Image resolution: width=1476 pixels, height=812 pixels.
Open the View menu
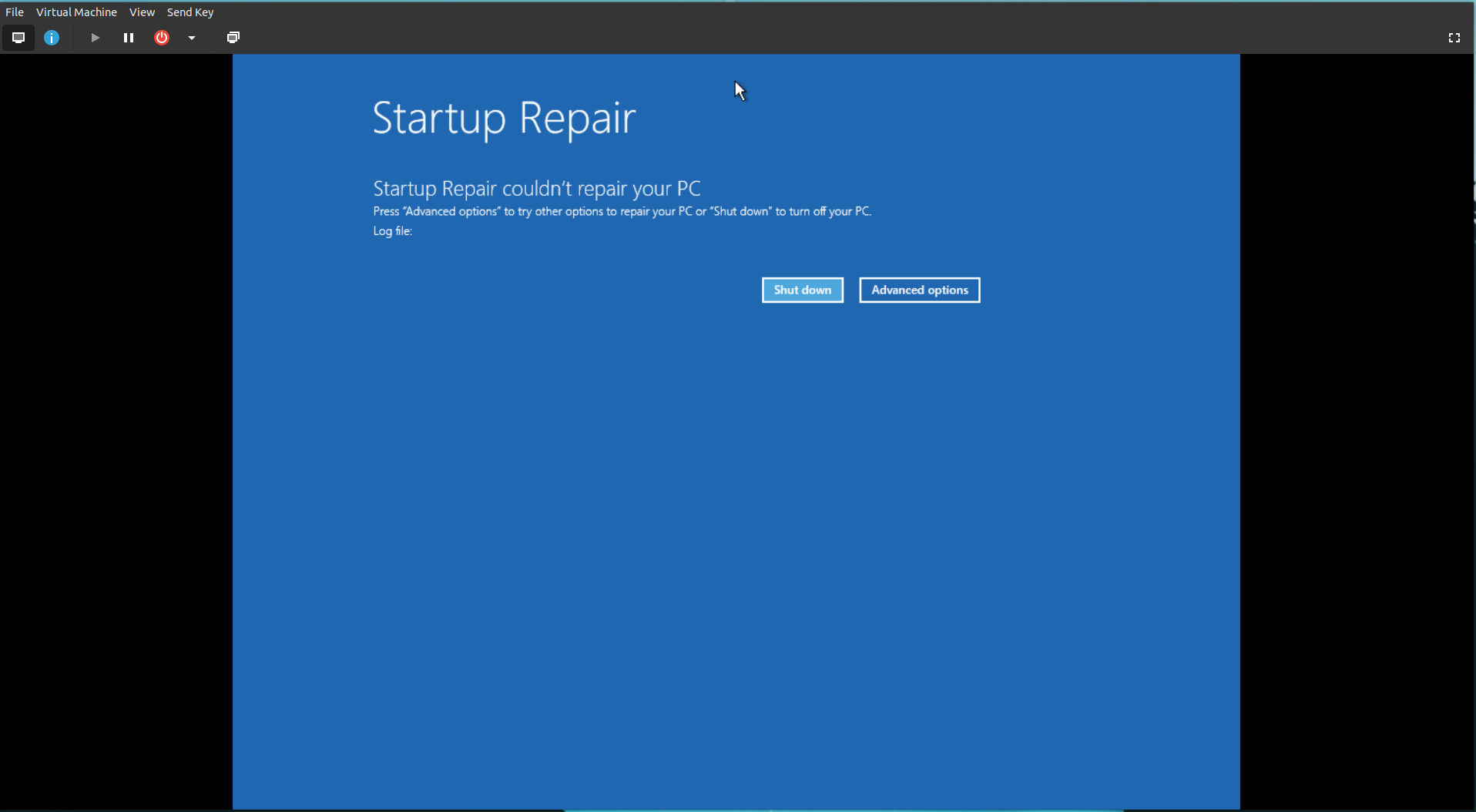pyautogui.click(x=142, y=12)
